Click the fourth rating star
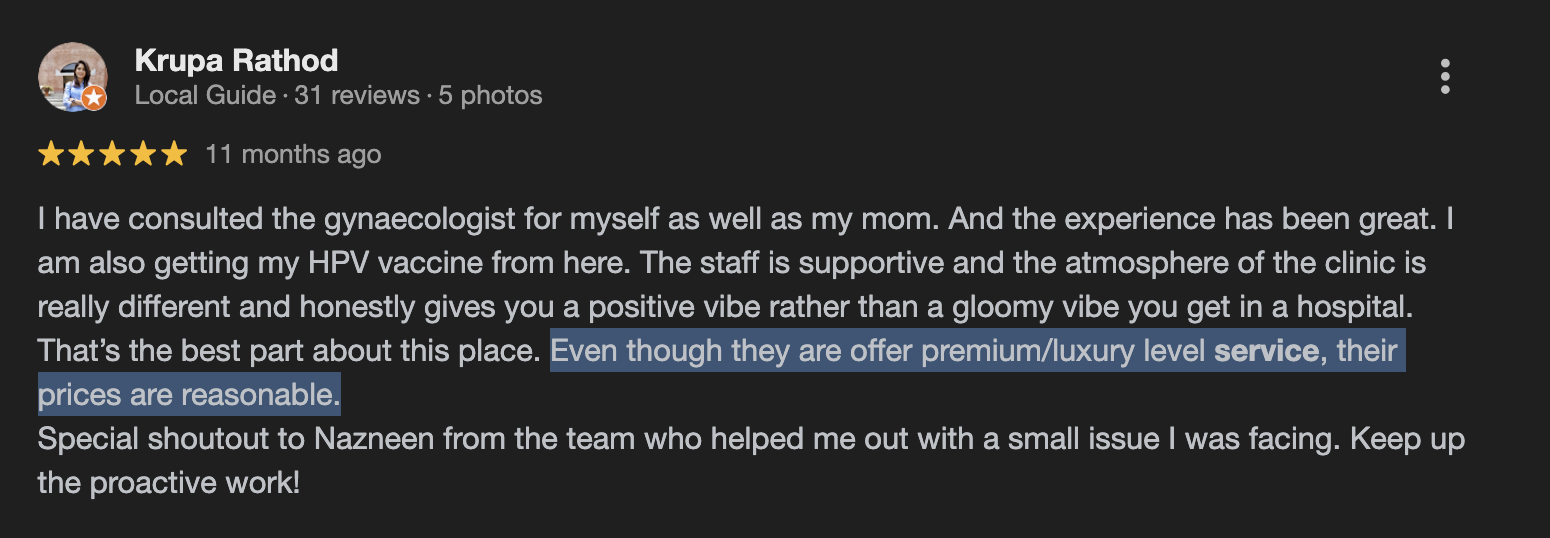 pos(143,154)
